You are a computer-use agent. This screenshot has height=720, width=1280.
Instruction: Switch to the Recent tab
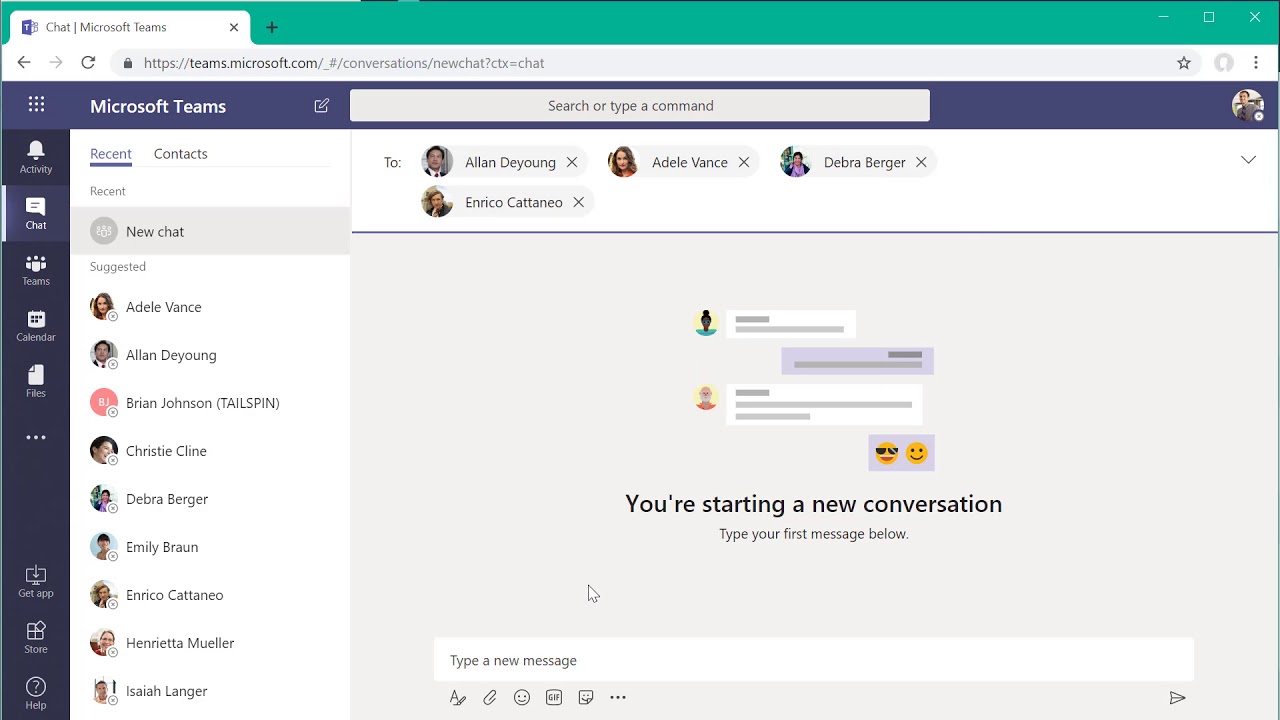111,154
